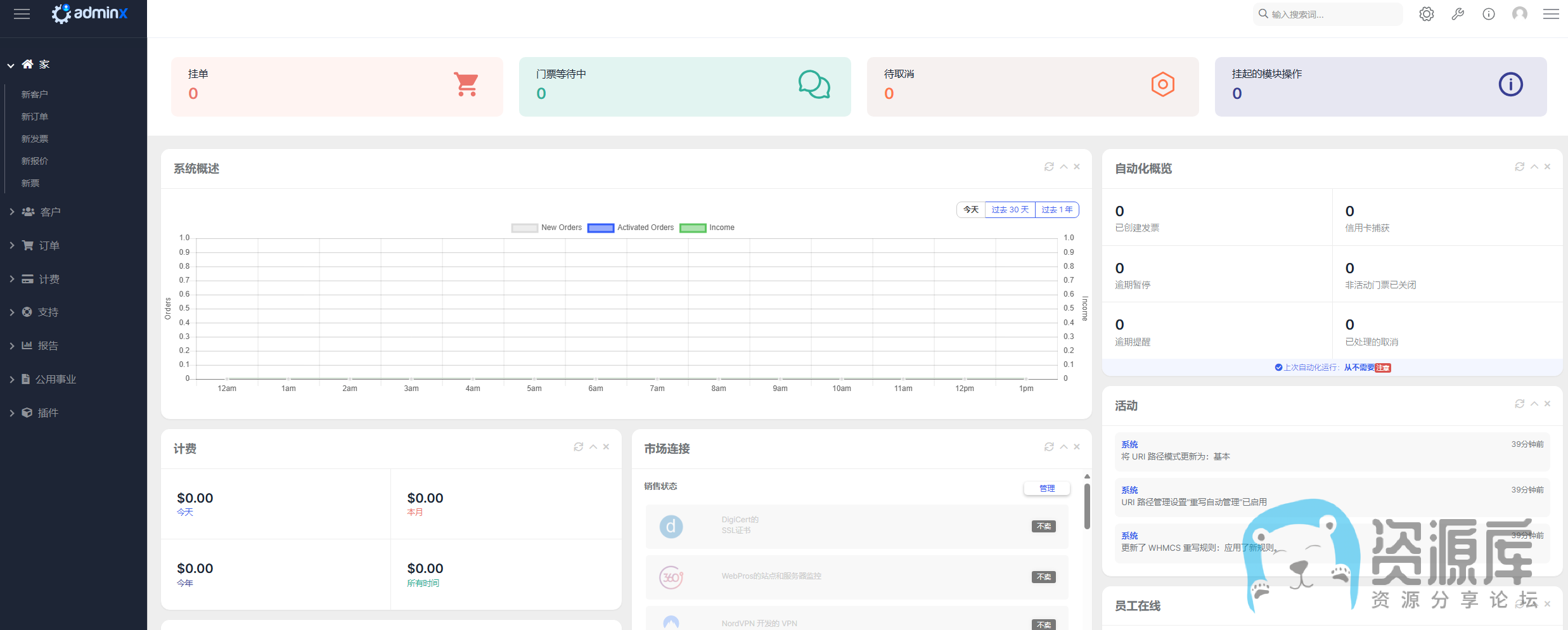Select the 过去 30 天 chart range tab
The height and width of the screenshot is (630, 1568).
pyautogui.click(x=1010, y=210)
